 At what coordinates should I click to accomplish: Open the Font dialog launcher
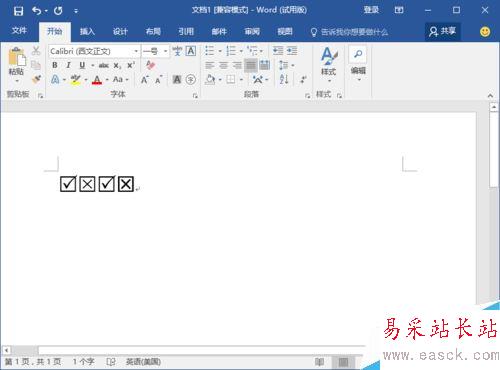195,96
